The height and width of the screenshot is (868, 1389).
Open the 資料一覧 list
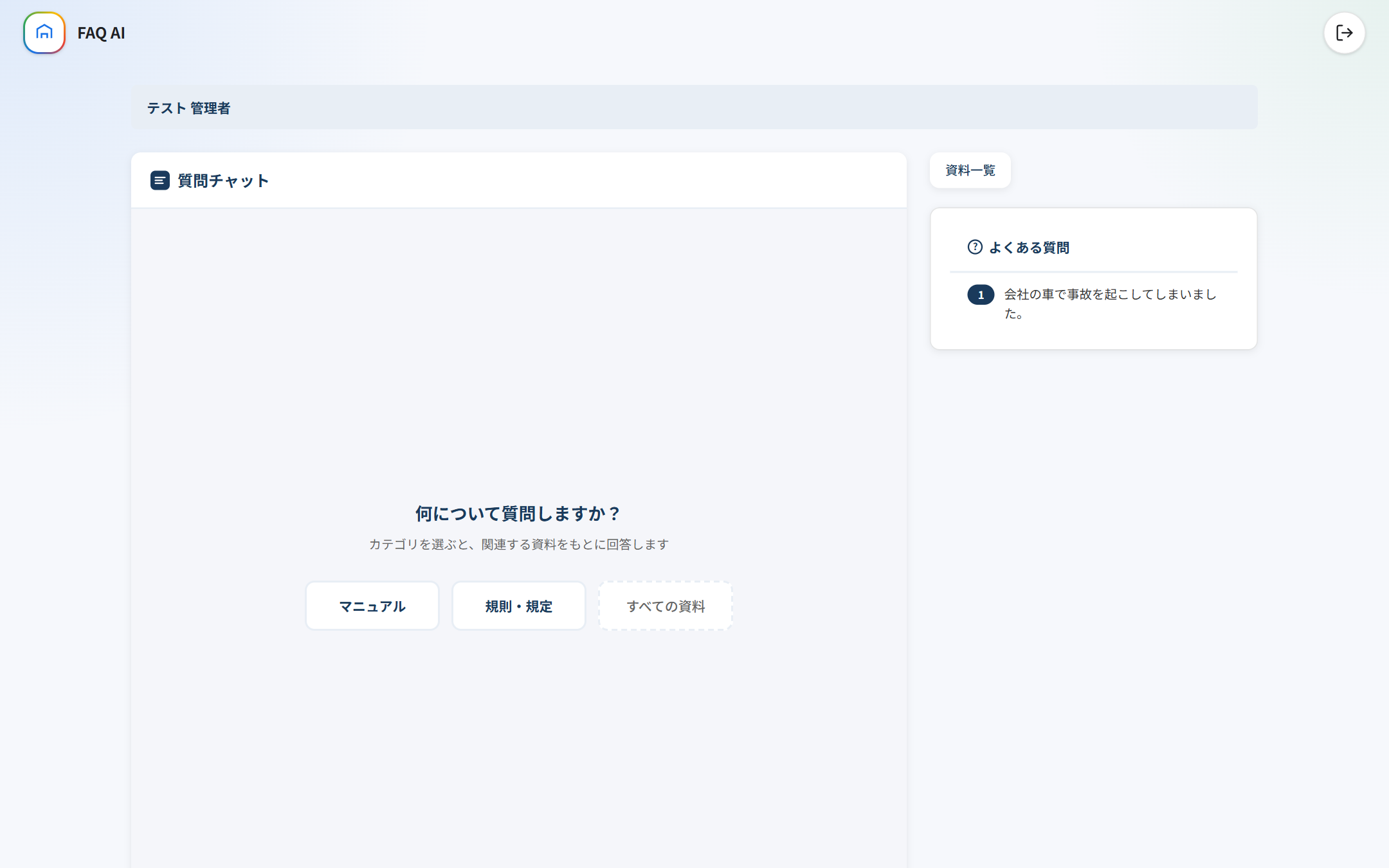tap(970, 170)
